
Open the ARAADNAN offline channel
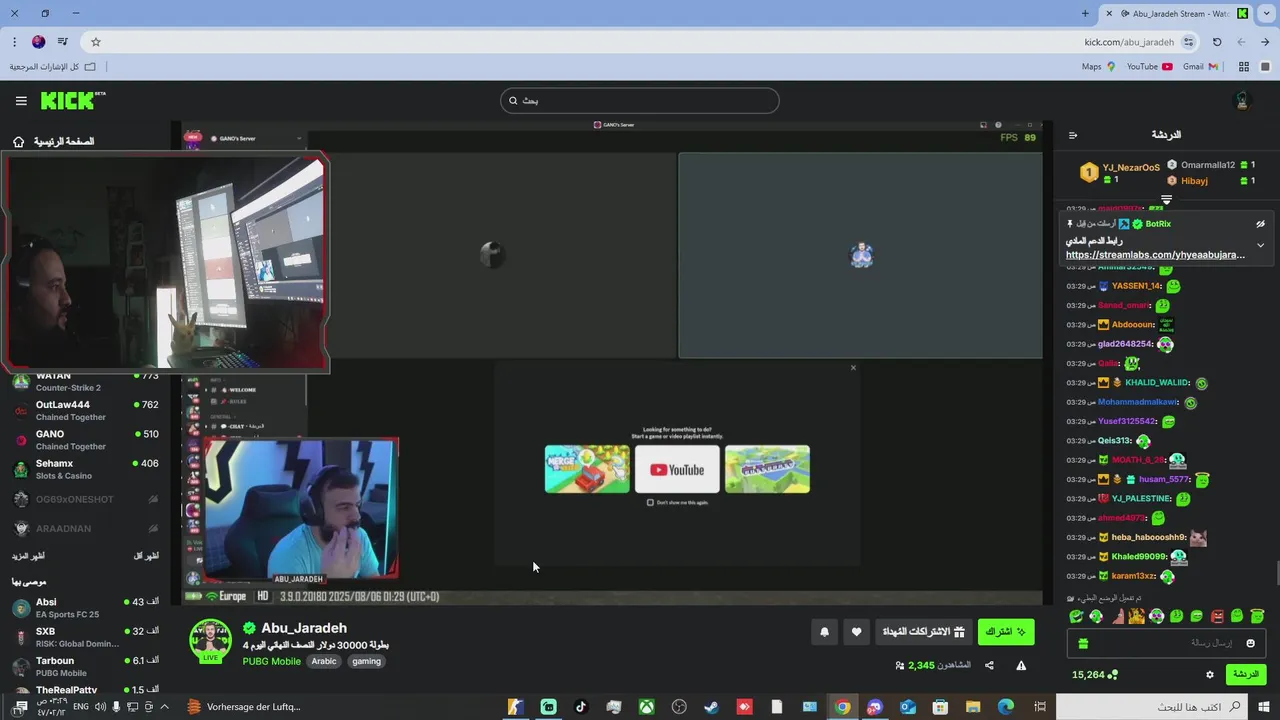[x=86, y=528]
